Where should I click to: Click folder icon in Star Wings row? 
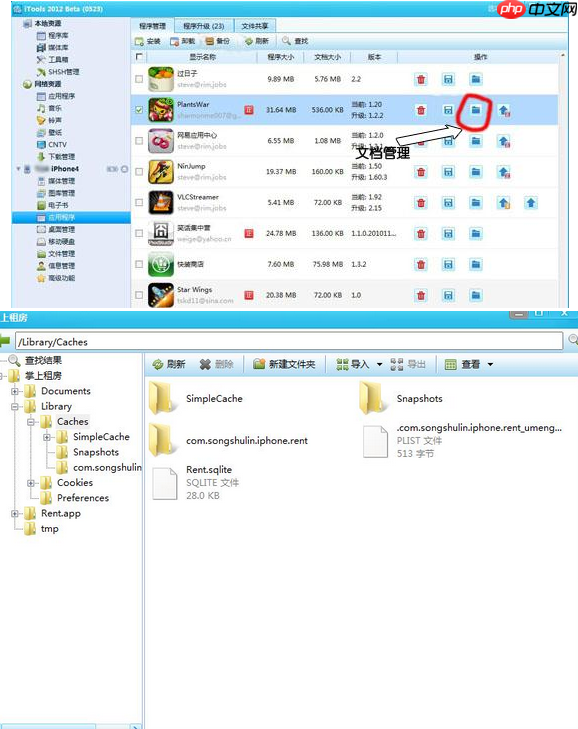pyautogui.click(x=475, y=295)
